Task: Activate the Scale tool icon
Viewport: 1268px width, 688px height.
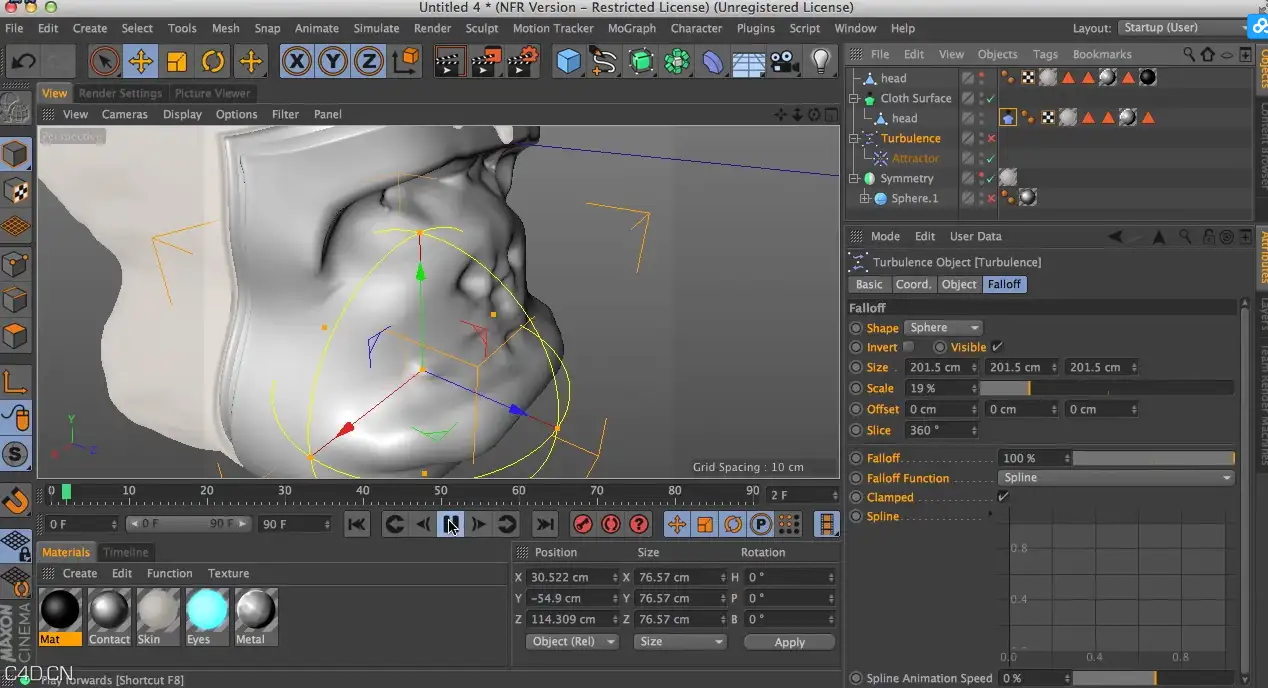Action: click(177, 62)
